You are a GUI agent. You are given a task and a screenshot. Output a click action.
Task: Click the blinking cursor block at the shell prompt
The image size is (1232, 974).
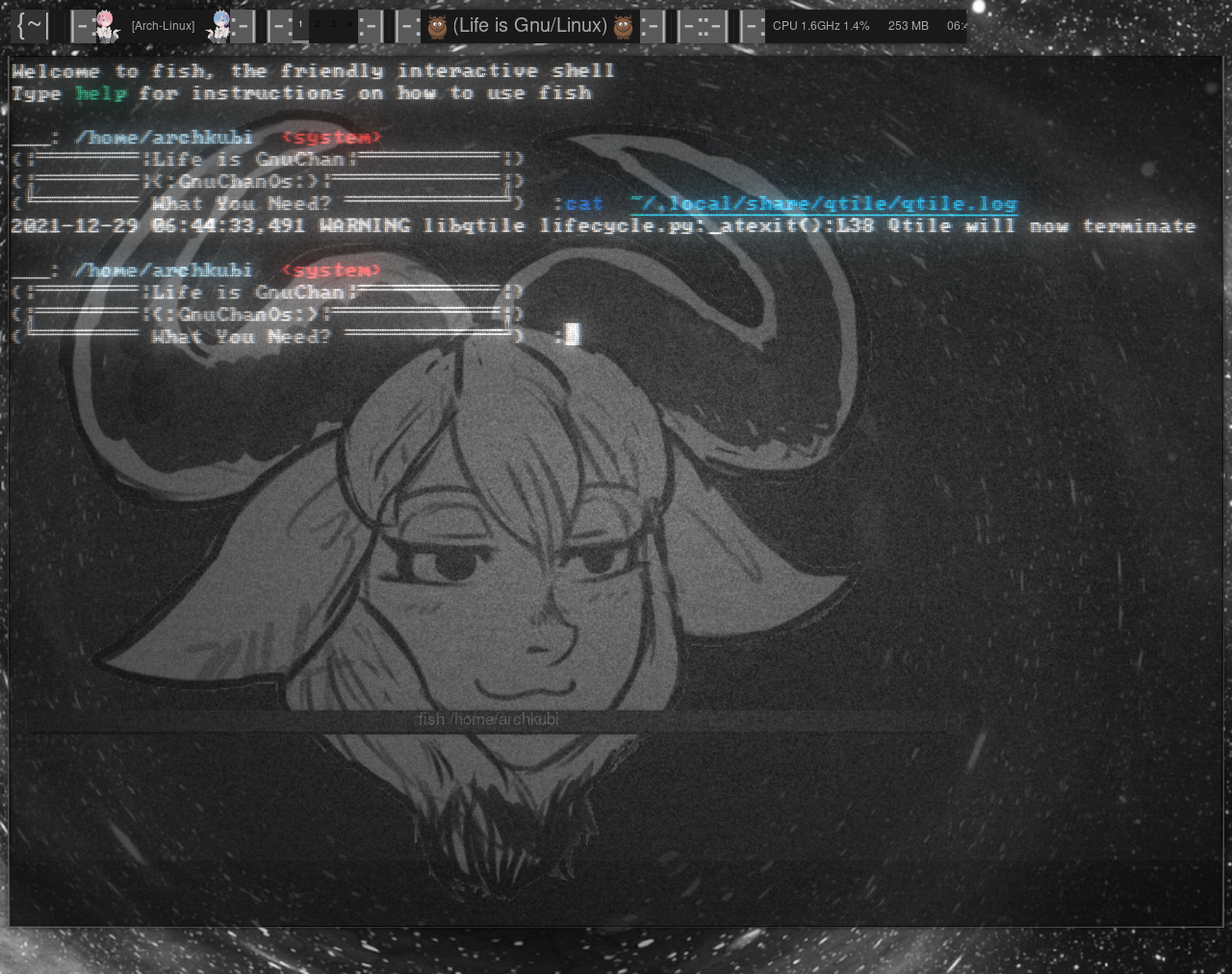(x=572, y=334)
